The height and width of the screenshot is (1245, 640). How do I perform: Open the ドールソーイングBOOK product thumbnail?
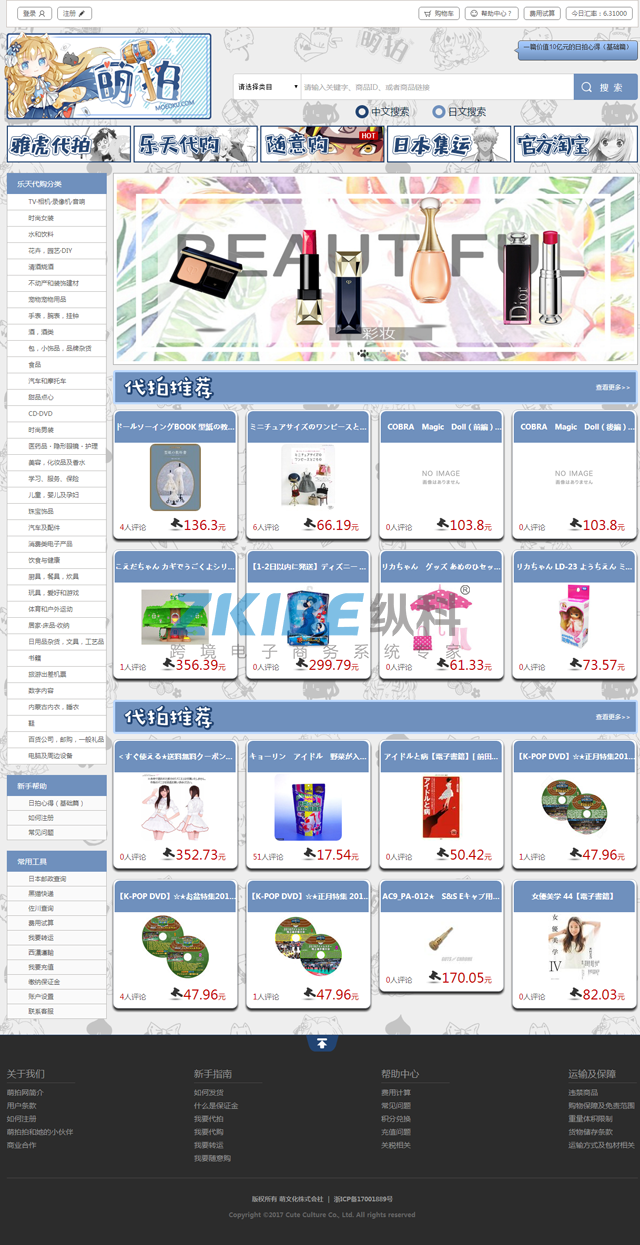(175, 477)
